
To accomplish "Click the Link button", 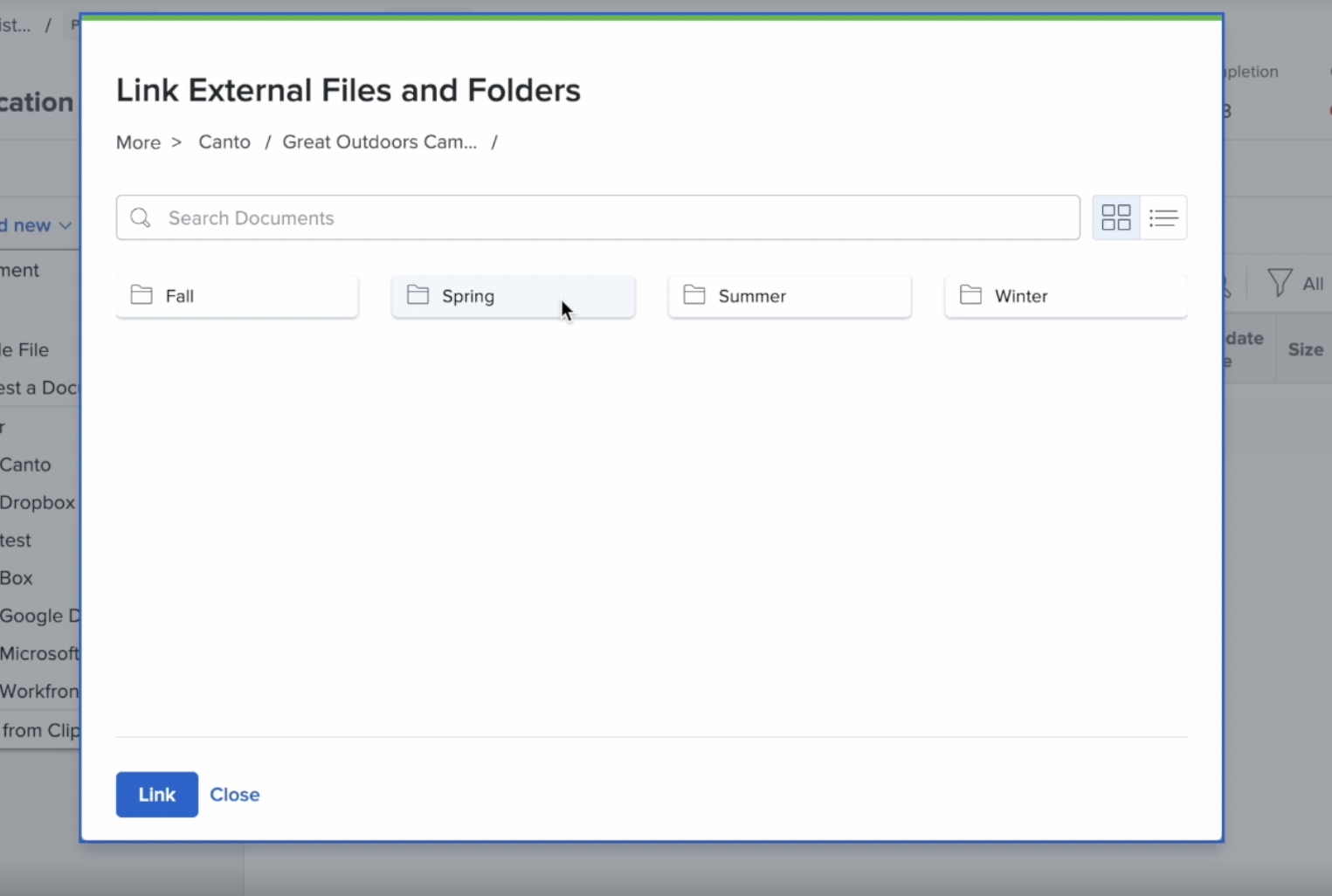I will click(x=156, y=794).
